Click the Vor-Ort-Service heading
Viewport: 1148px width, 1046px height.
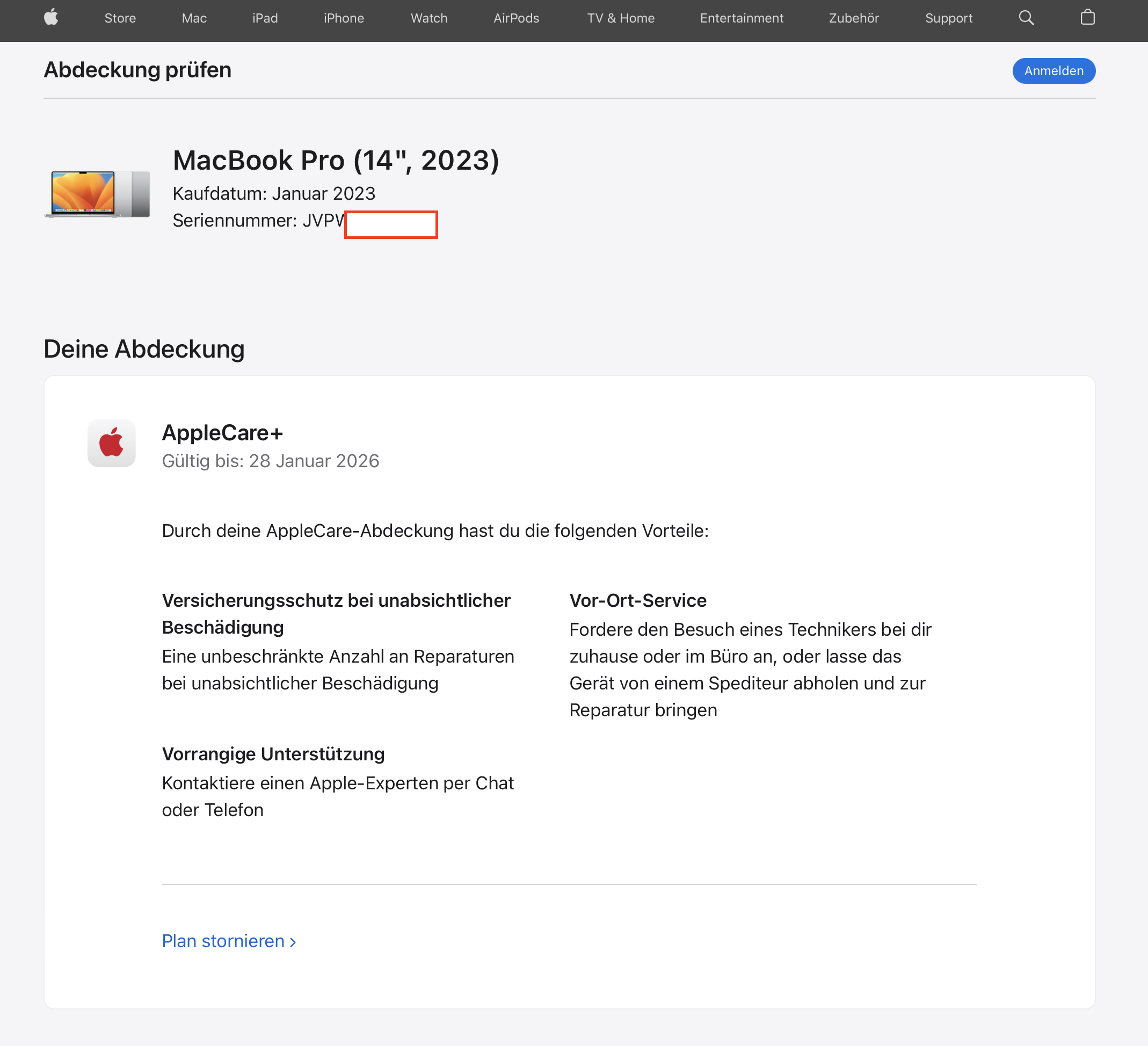tap(638, 600)
